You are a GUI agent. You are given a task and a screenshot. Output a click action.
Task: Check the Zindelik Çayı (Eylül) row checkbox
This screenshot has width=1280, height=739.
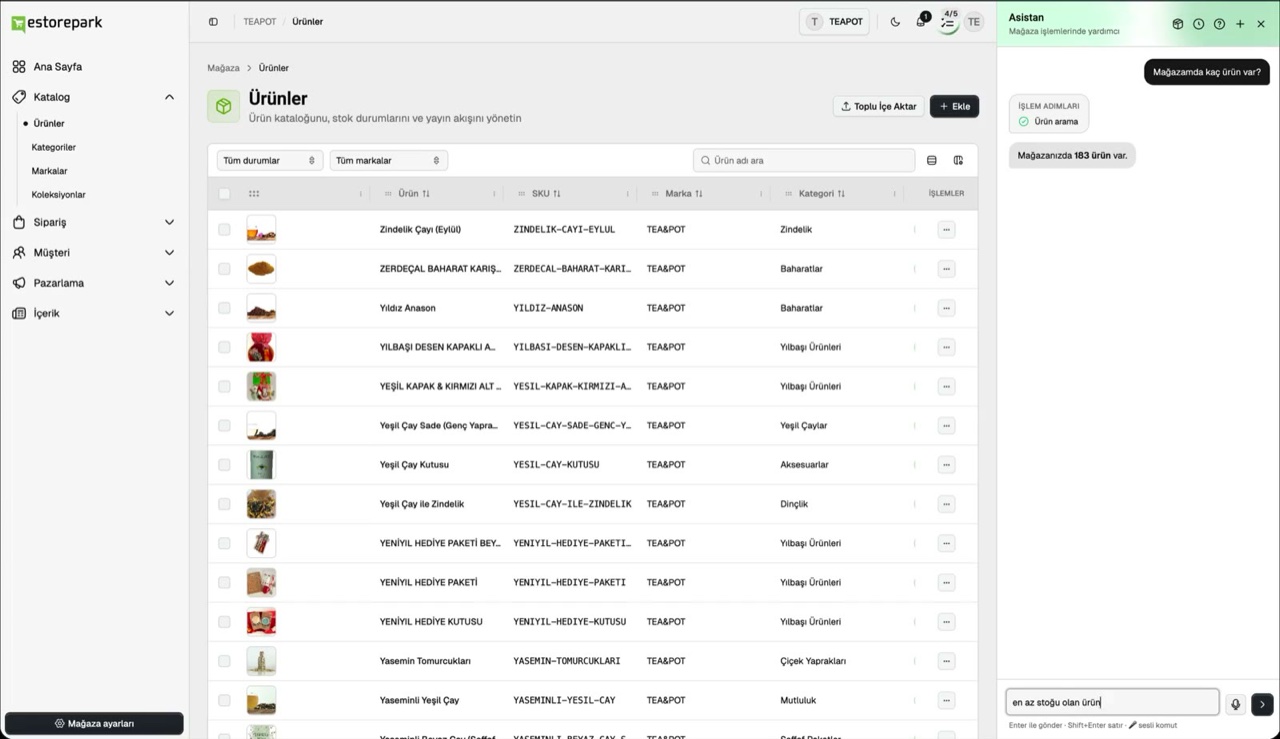point(224,230)
